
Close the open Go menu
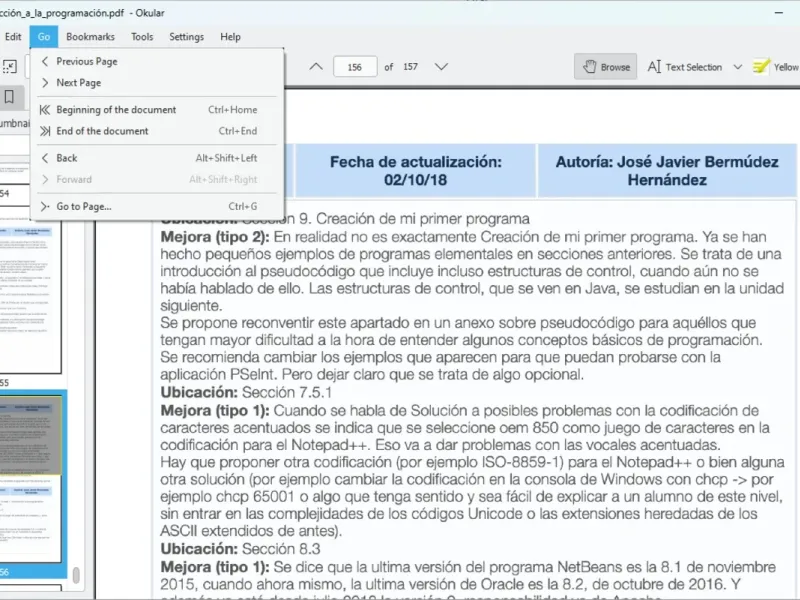coord(44,37)
